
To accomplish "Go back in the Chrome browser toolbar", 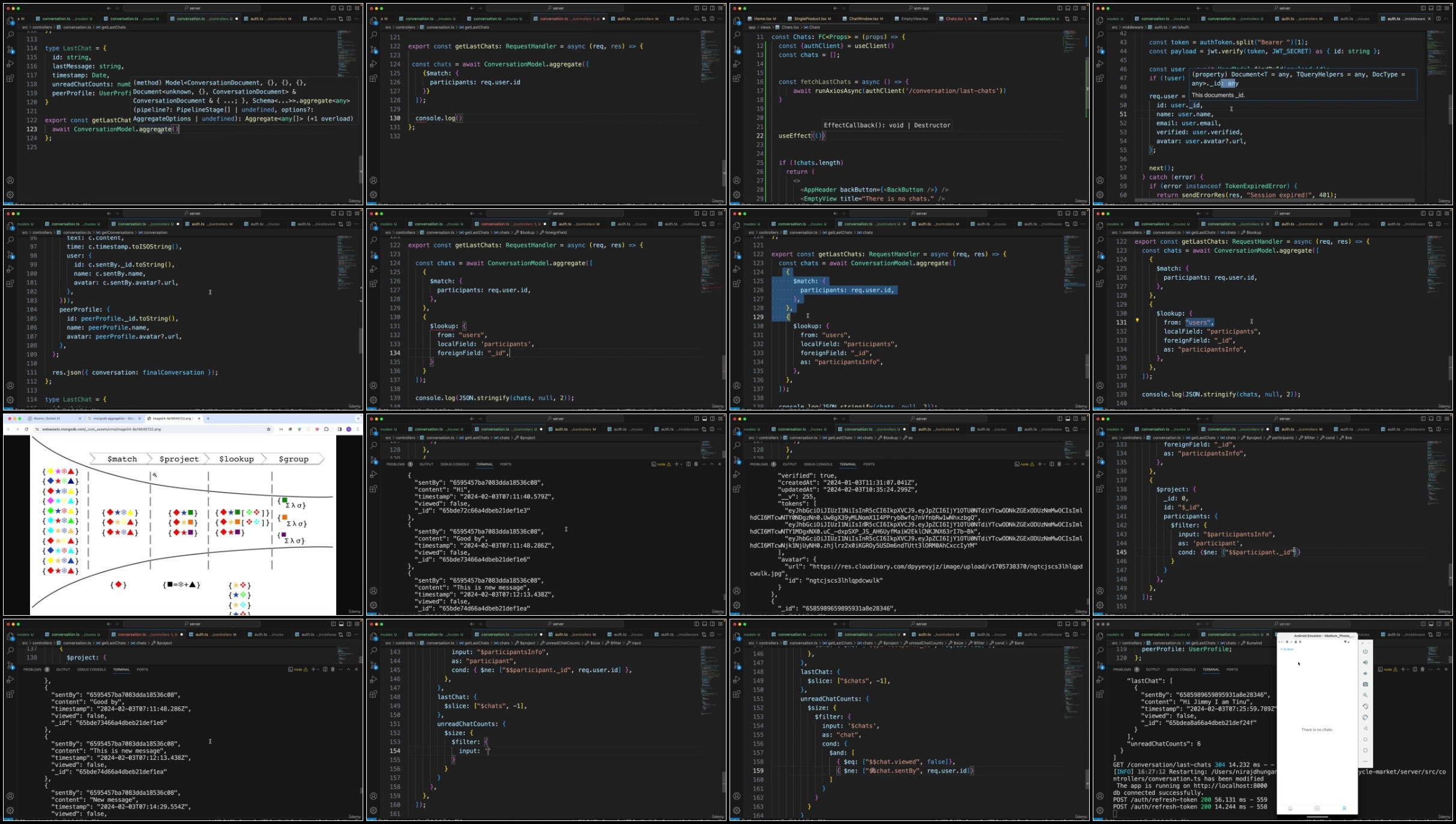I will click(9, 429).
